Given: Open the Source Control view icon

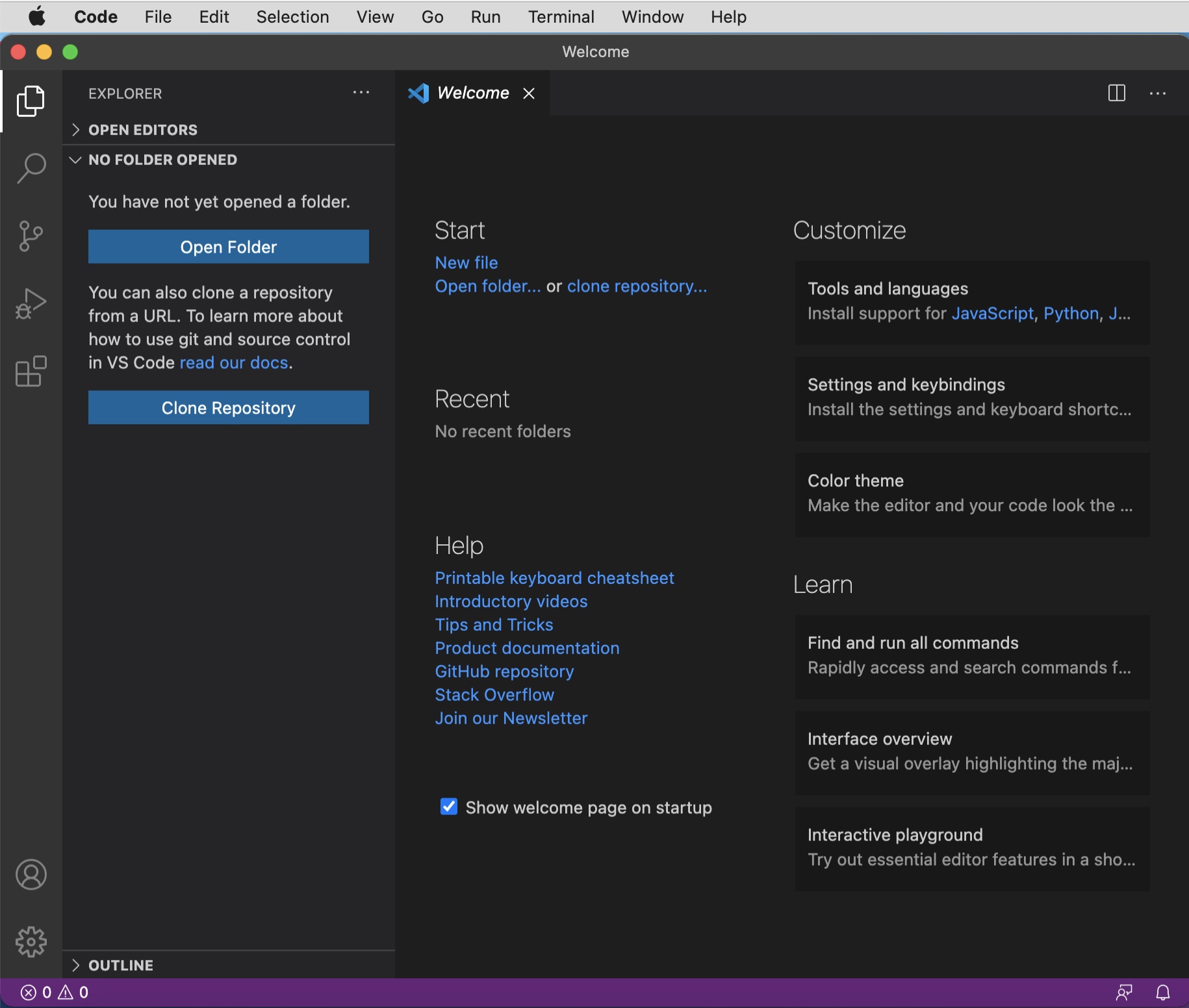Looking at the screenshot, I should [x=31, y=236].
